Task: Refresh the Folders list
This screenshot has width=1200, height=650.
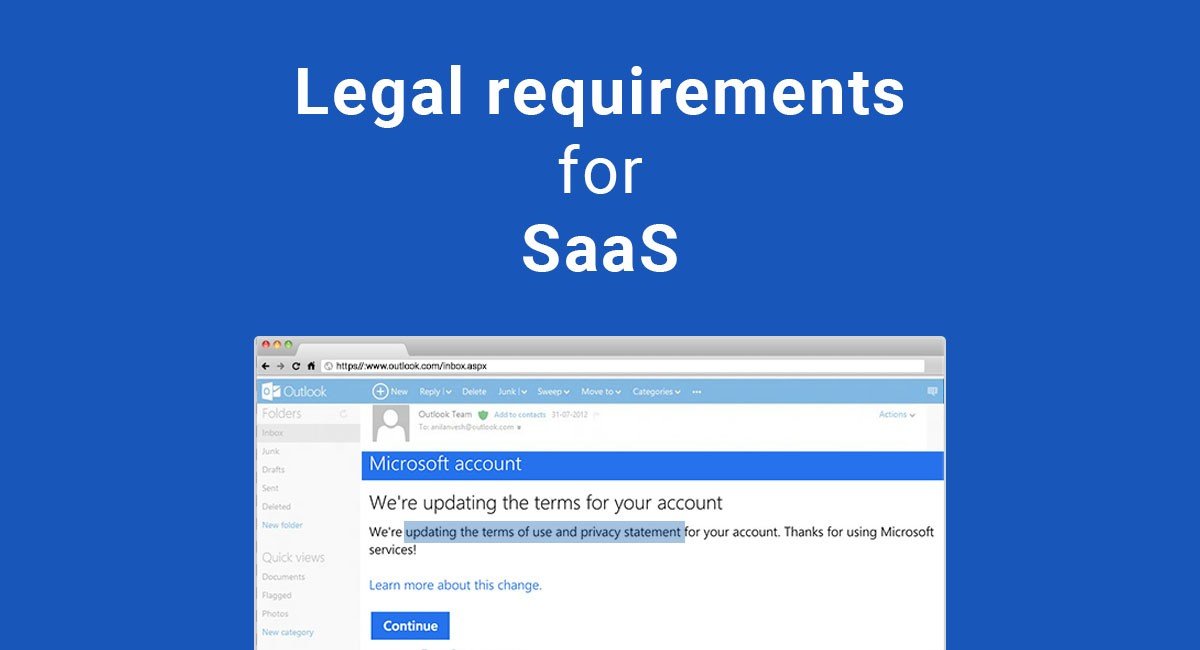Action: tap(341, 413)
